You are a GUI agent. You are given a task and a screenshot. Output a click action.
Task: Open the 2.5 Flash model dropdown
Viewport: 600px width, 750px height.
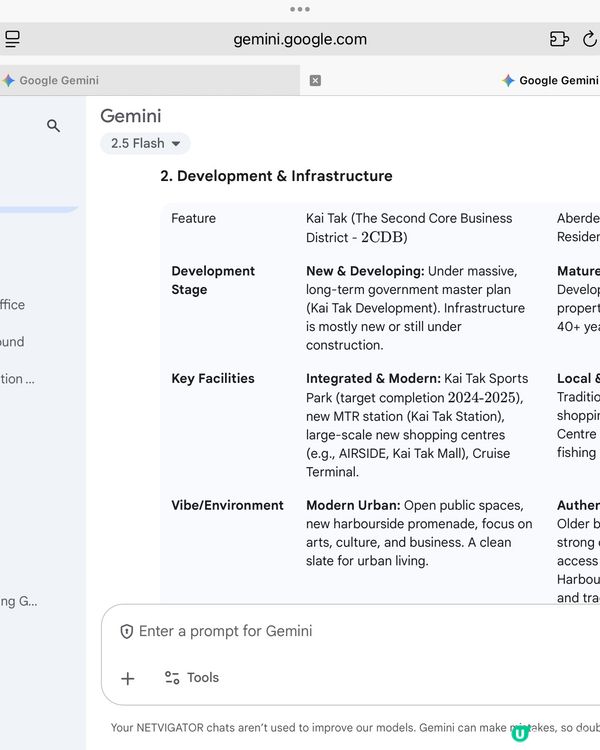pyautogui.click(x=145, y=143)
